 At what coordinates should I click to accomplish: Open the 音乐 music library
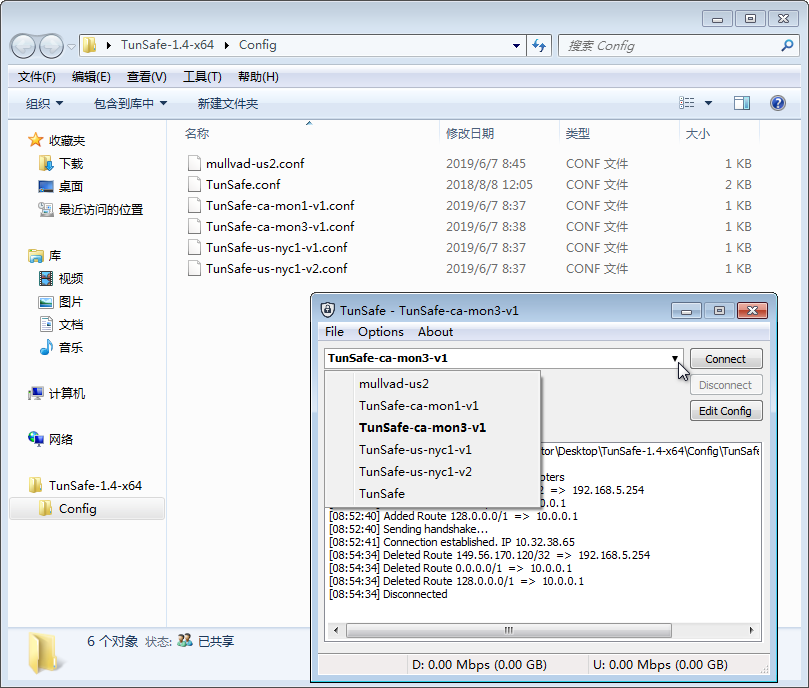[x=61, y=347]
